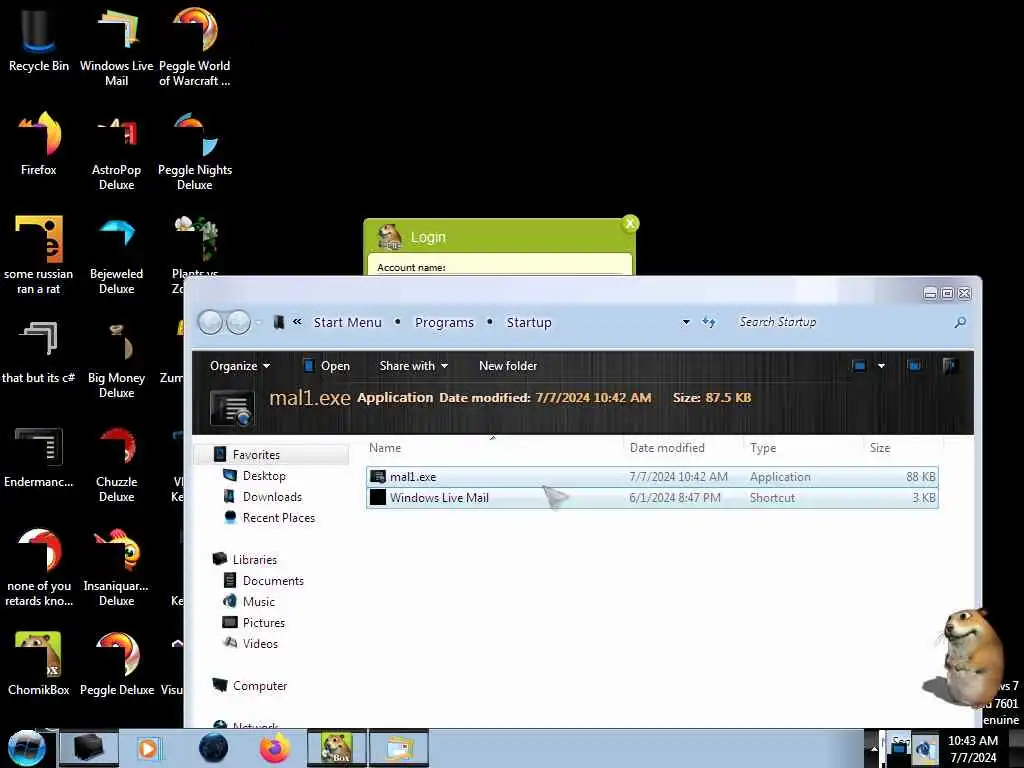
Task: Toggle the preview pane button
Action: pyautogui.click(x=914, y=365)
